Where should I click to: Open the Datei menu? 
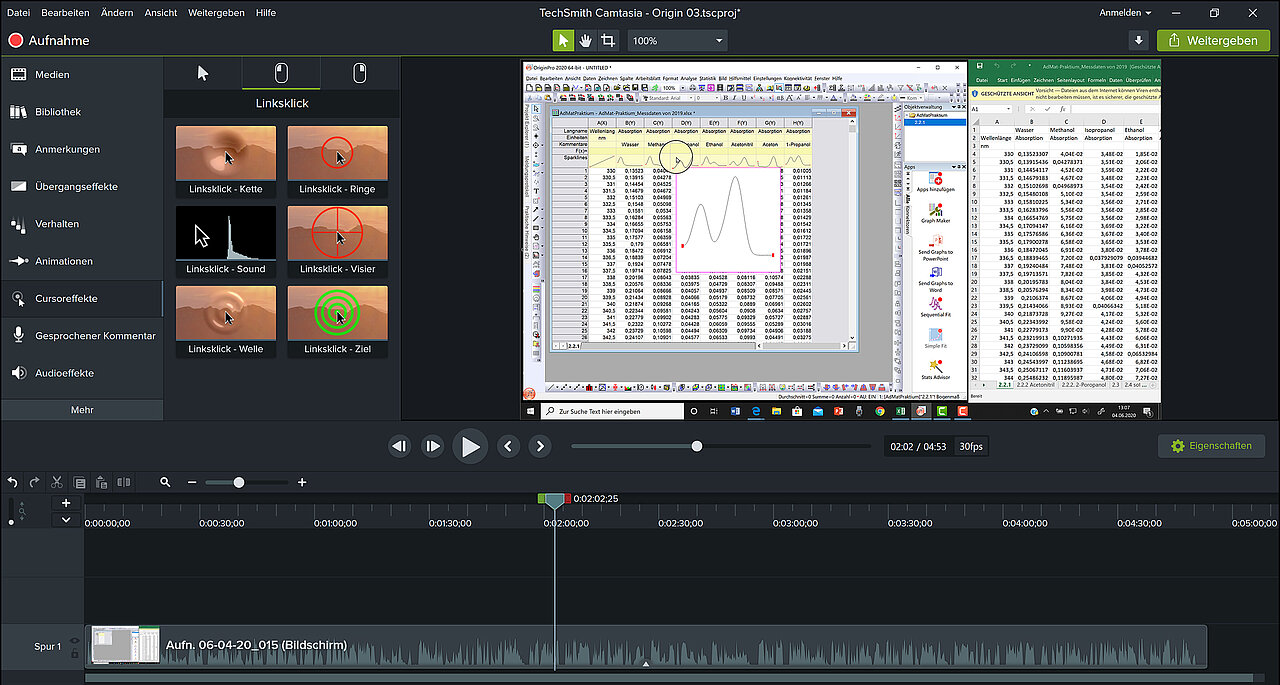click(x=18, y=12)
